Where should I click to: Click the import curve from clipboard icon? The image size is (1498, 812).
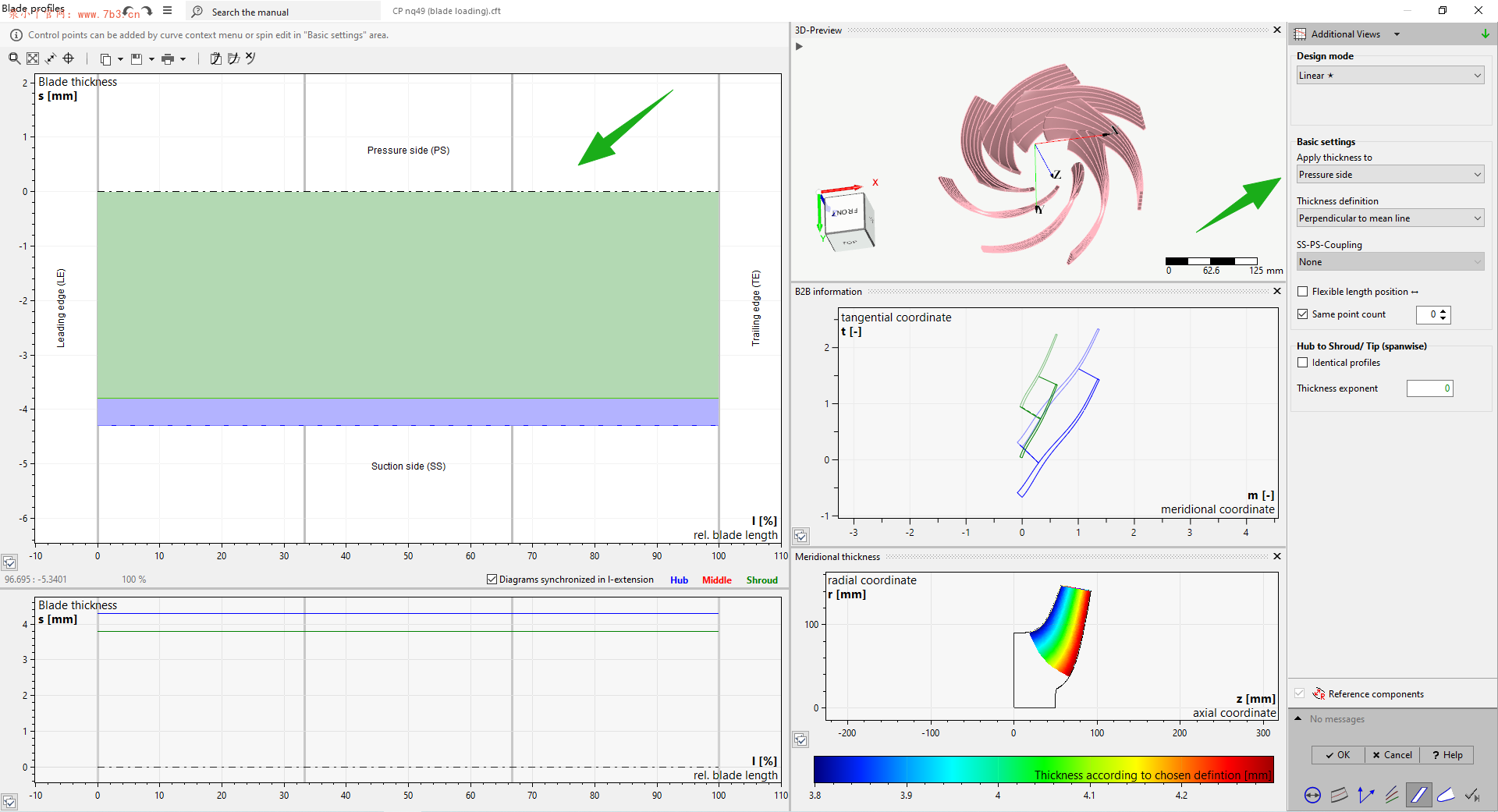[216, 59]
